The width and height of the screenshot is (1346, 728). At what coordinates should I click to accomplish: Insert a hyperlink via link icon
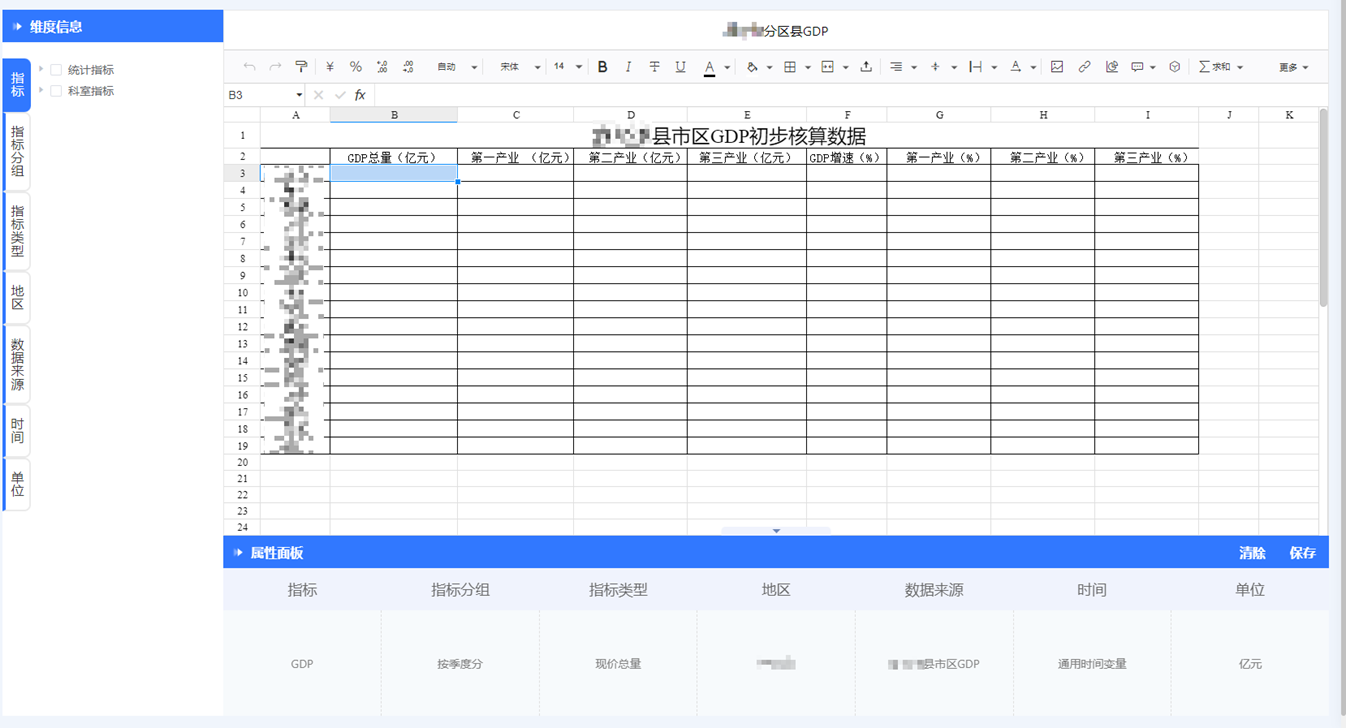[x=1084, y=67]
